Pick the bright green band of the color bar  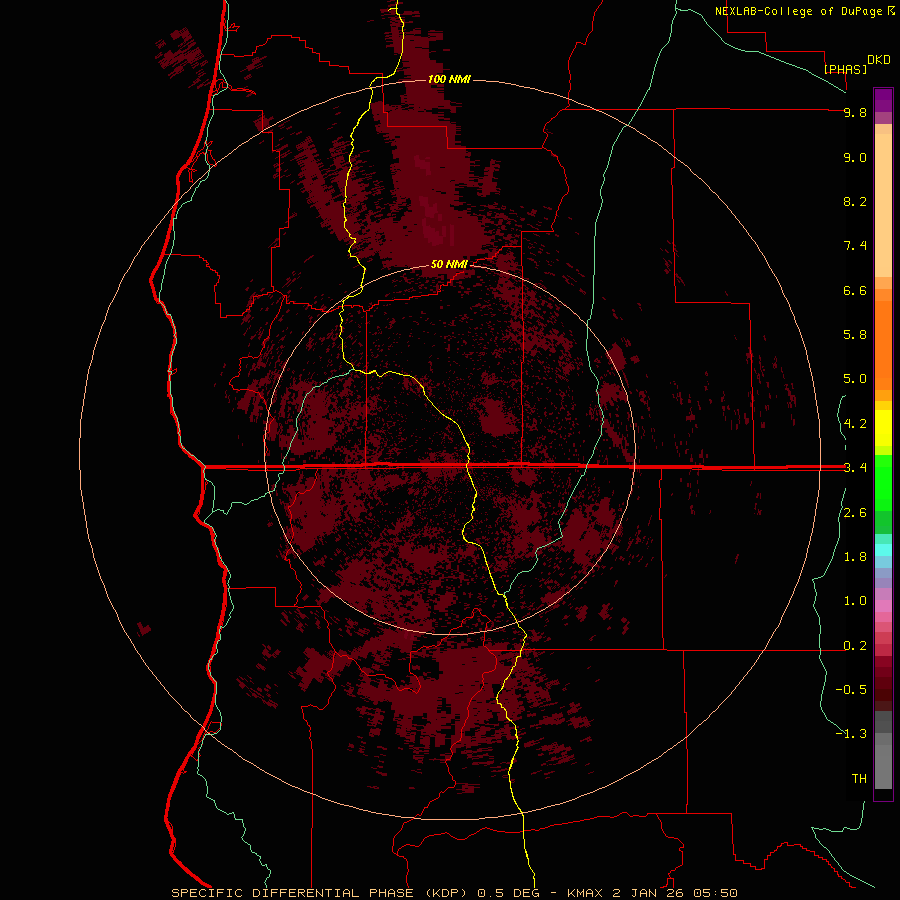883,482
